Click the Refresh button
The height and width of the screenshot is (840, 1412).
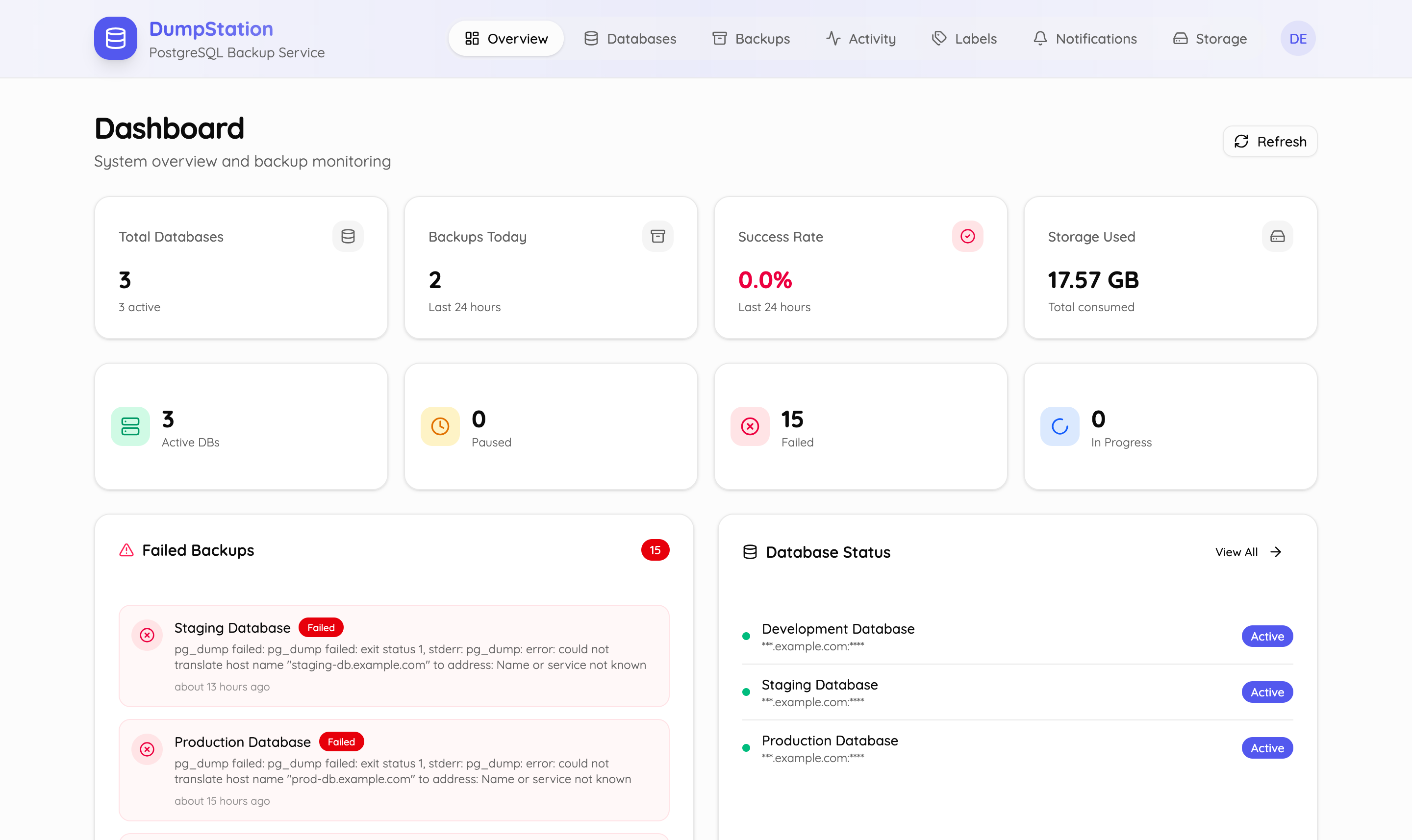point(1269,141)
